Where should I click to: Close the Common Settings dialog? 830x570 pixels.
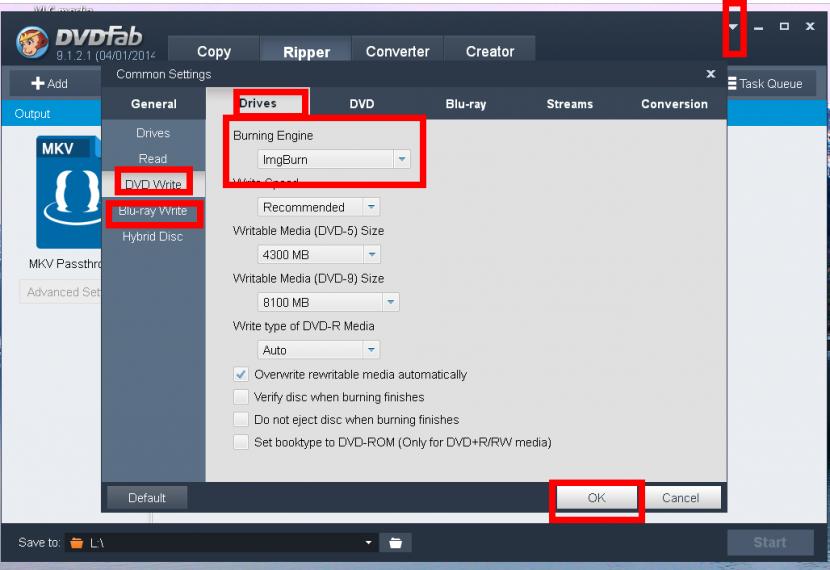coord(711,74)
